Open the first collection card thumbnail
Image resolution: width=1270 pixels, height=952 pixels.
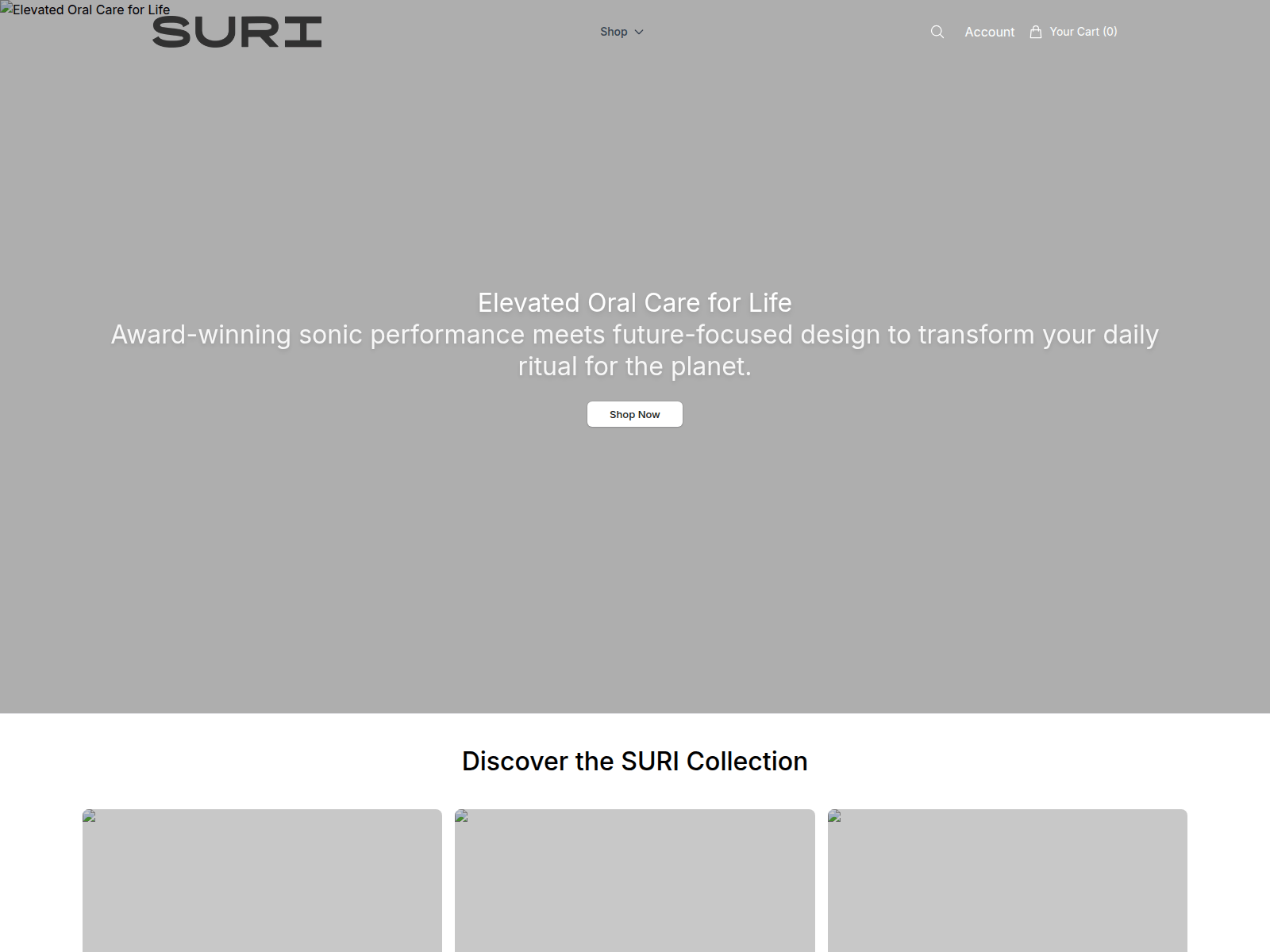[262, 881]
